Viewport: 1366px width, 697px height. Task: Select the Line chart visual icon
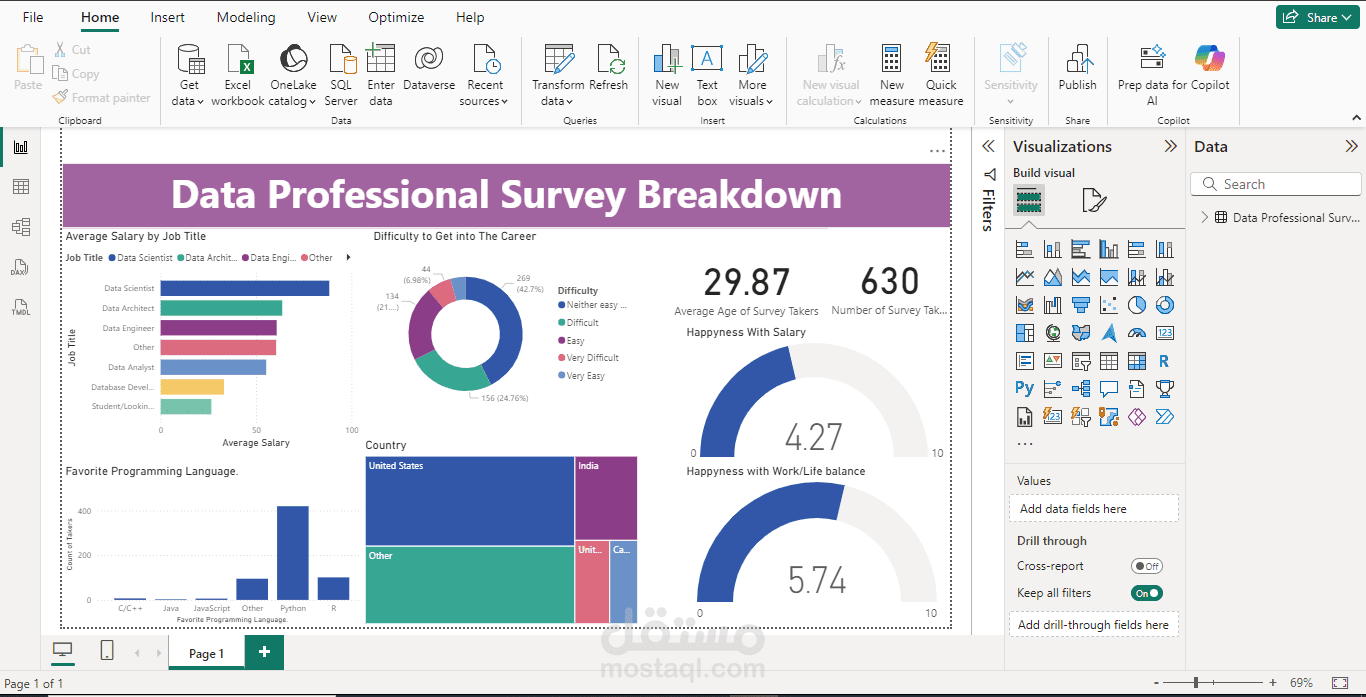pyautogui.click(x=1025, y=277)
